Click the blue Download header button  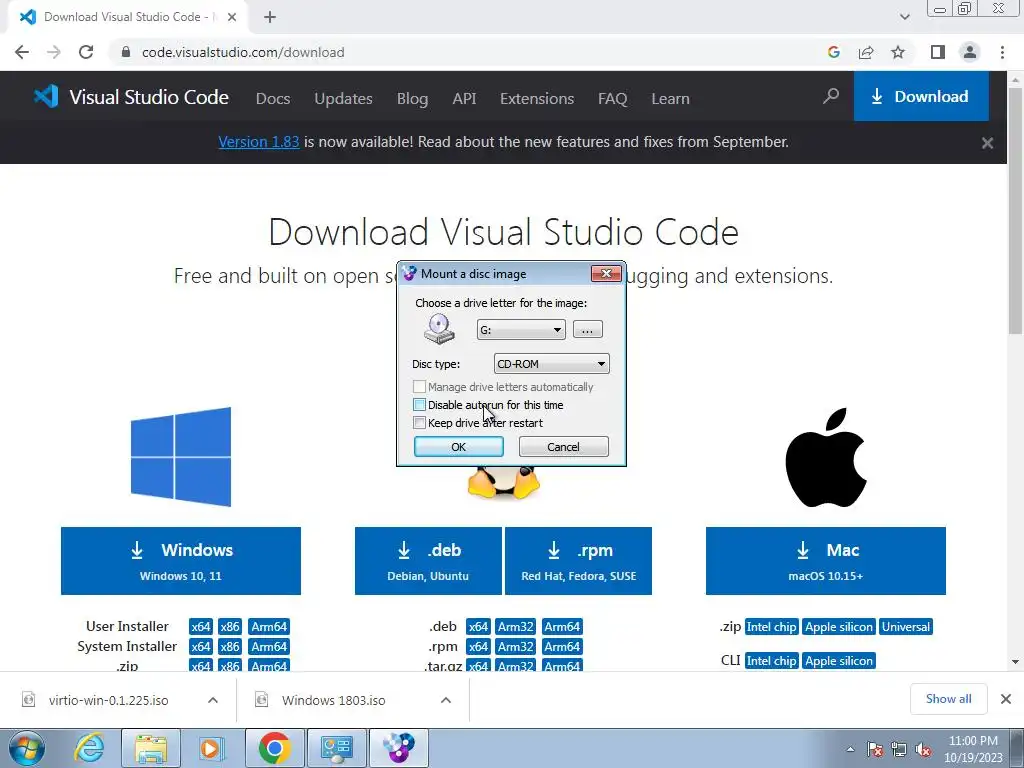(x=921, y=97)
